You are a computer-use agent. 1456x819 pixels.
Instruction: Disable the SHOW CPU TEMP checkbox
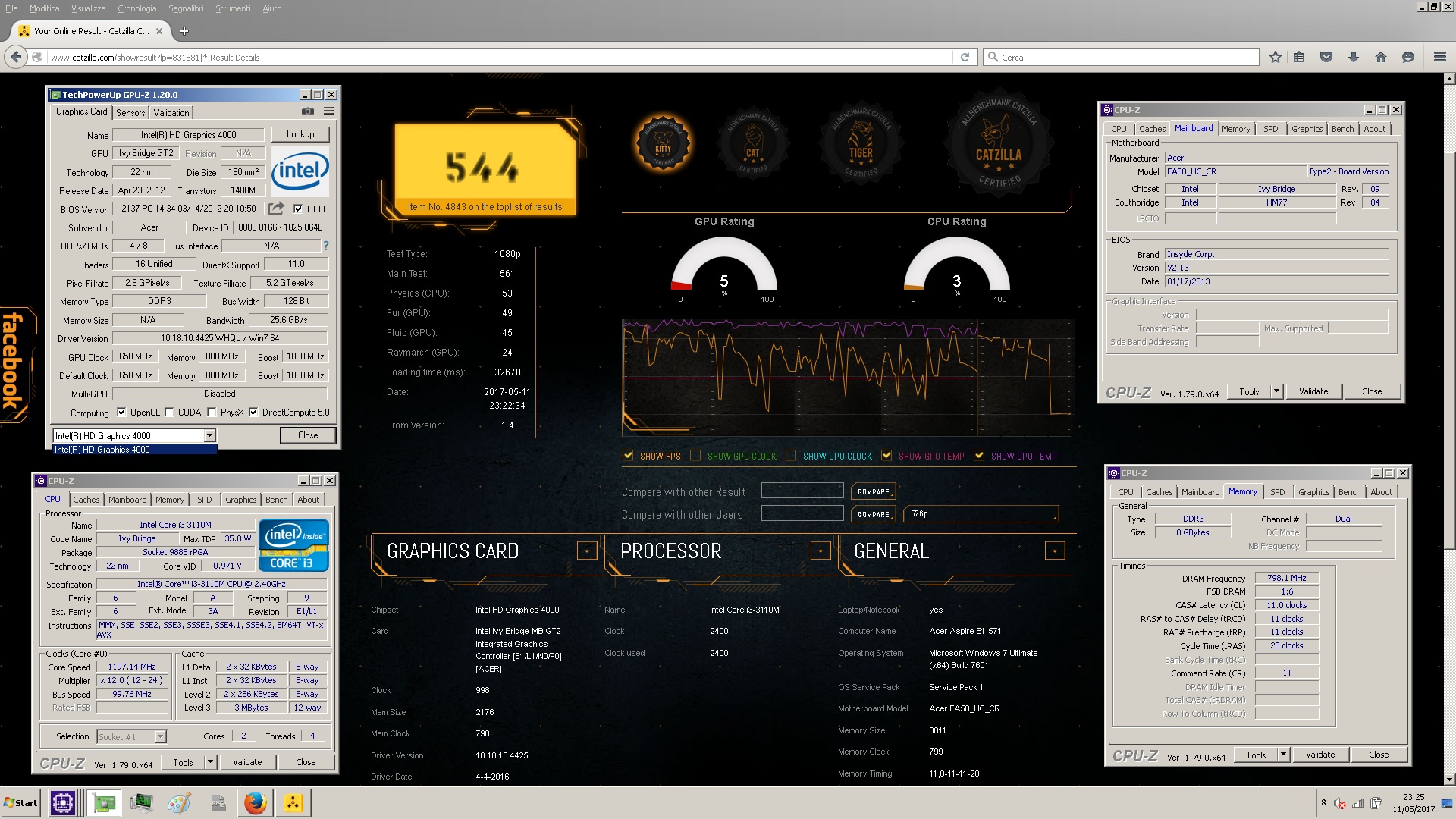979,456
